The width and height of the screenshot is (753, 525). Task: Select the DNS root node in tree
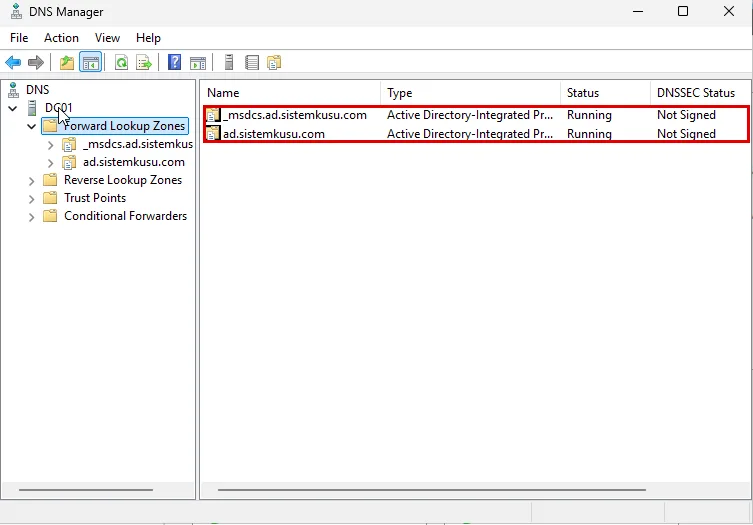pos(37,90)
